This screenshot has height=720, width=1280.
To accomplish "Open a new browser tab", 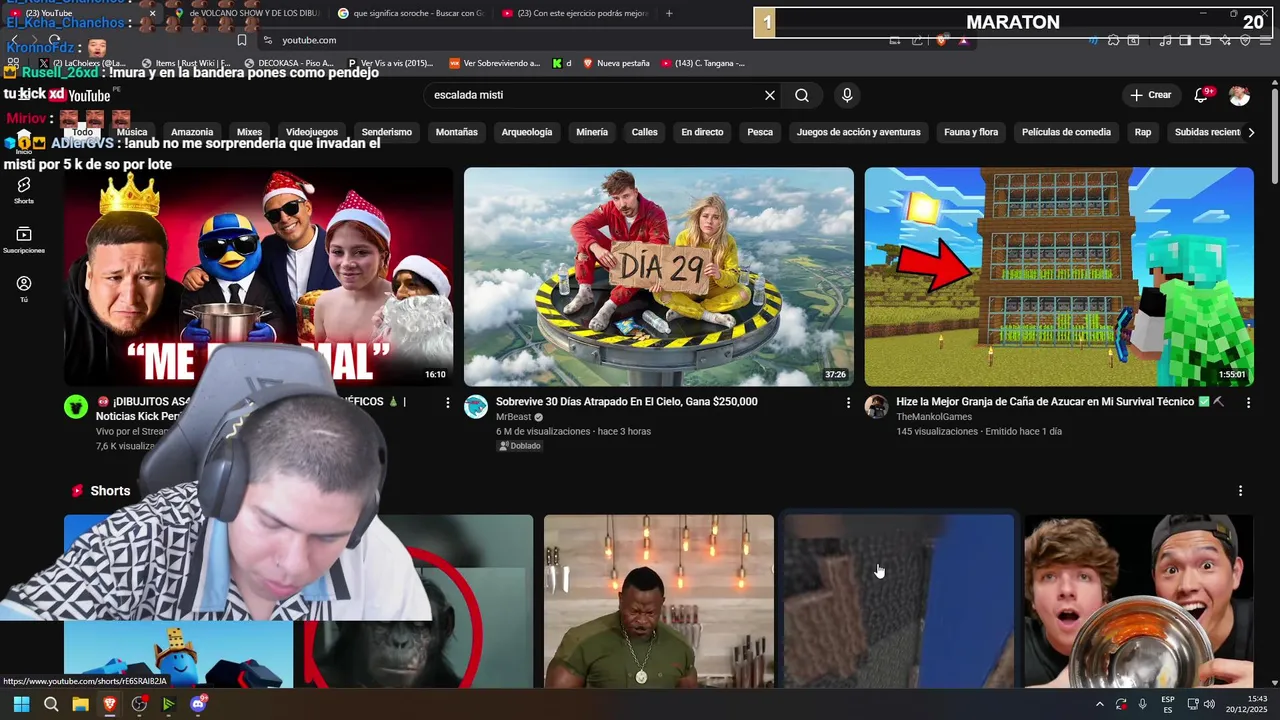I will point(669,13).
